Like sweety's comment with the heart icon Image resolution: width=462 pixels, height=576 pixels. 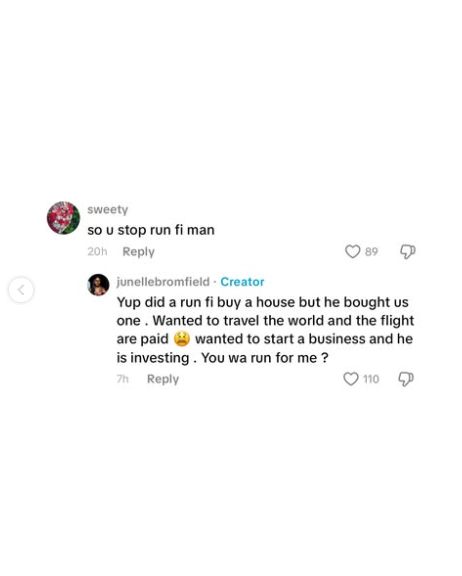tap(353, 252)
